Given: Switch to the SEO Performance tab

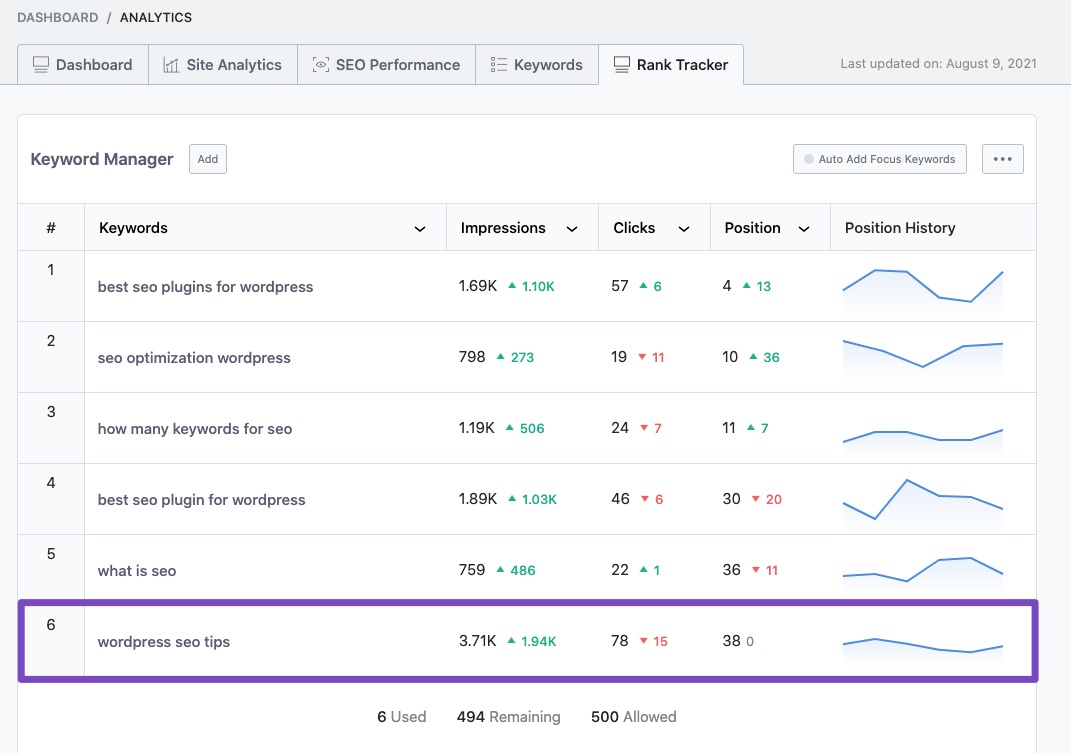Looking at the screenshot, I should click(x=386, y=65).
